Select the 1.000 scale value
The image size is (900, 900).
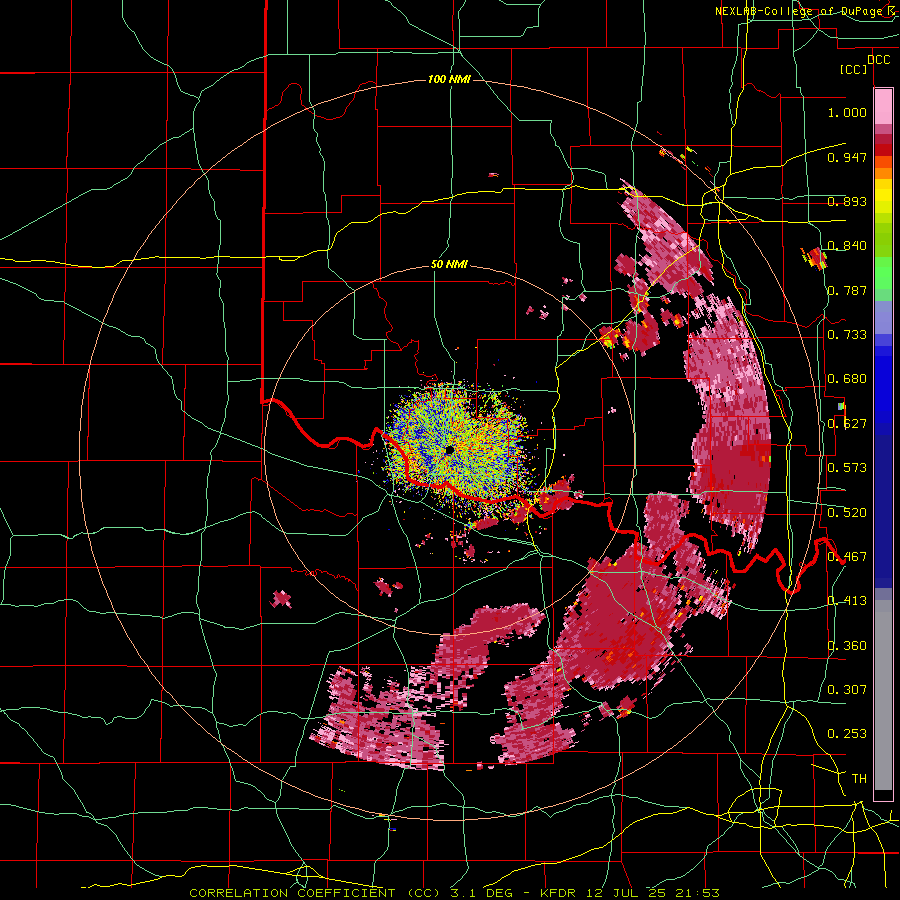[x=847, y=112]
